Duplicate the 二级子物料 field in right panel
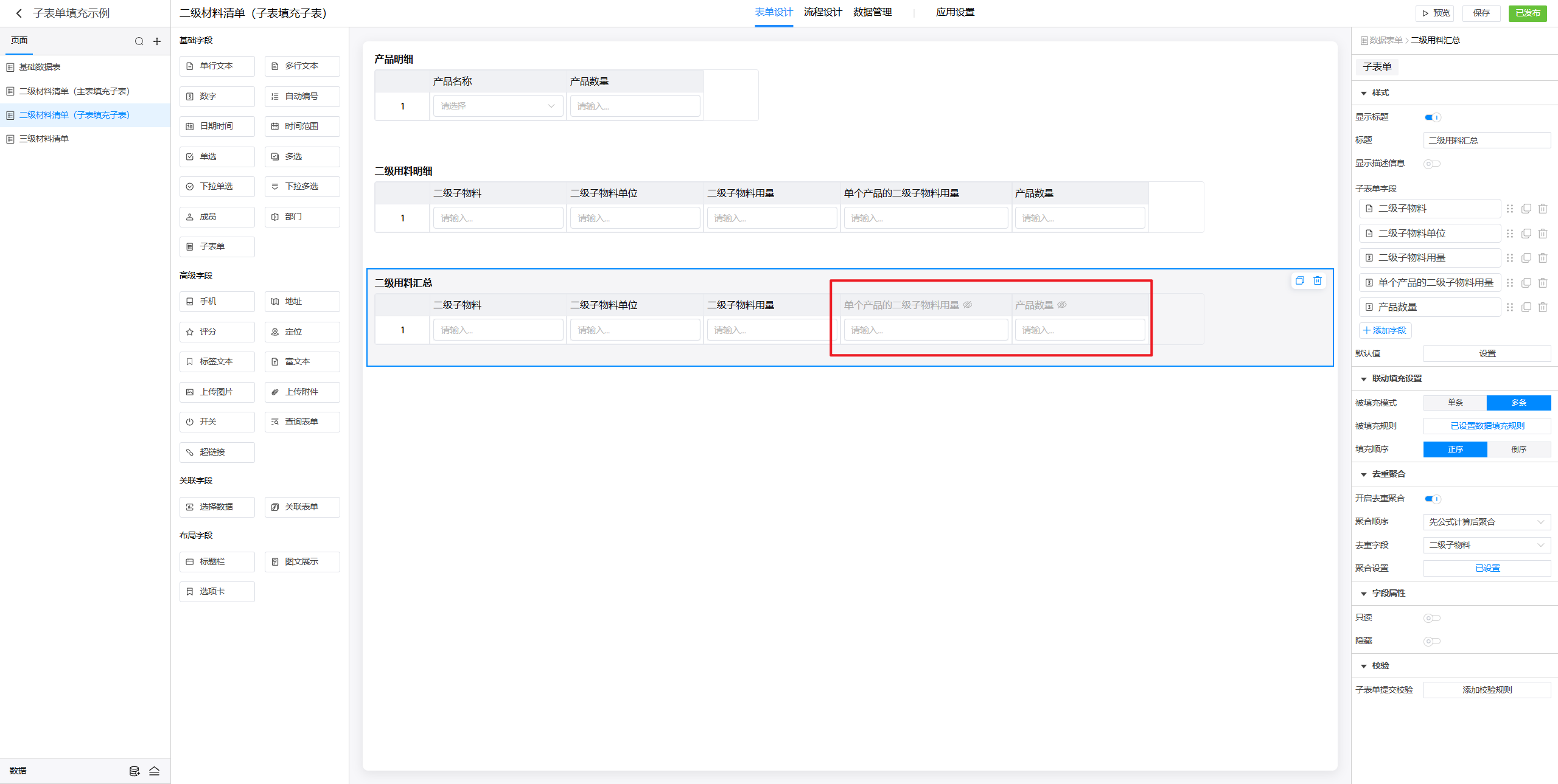The height and width of the screenshot is (784, 1558). [x=1526, y=209]
